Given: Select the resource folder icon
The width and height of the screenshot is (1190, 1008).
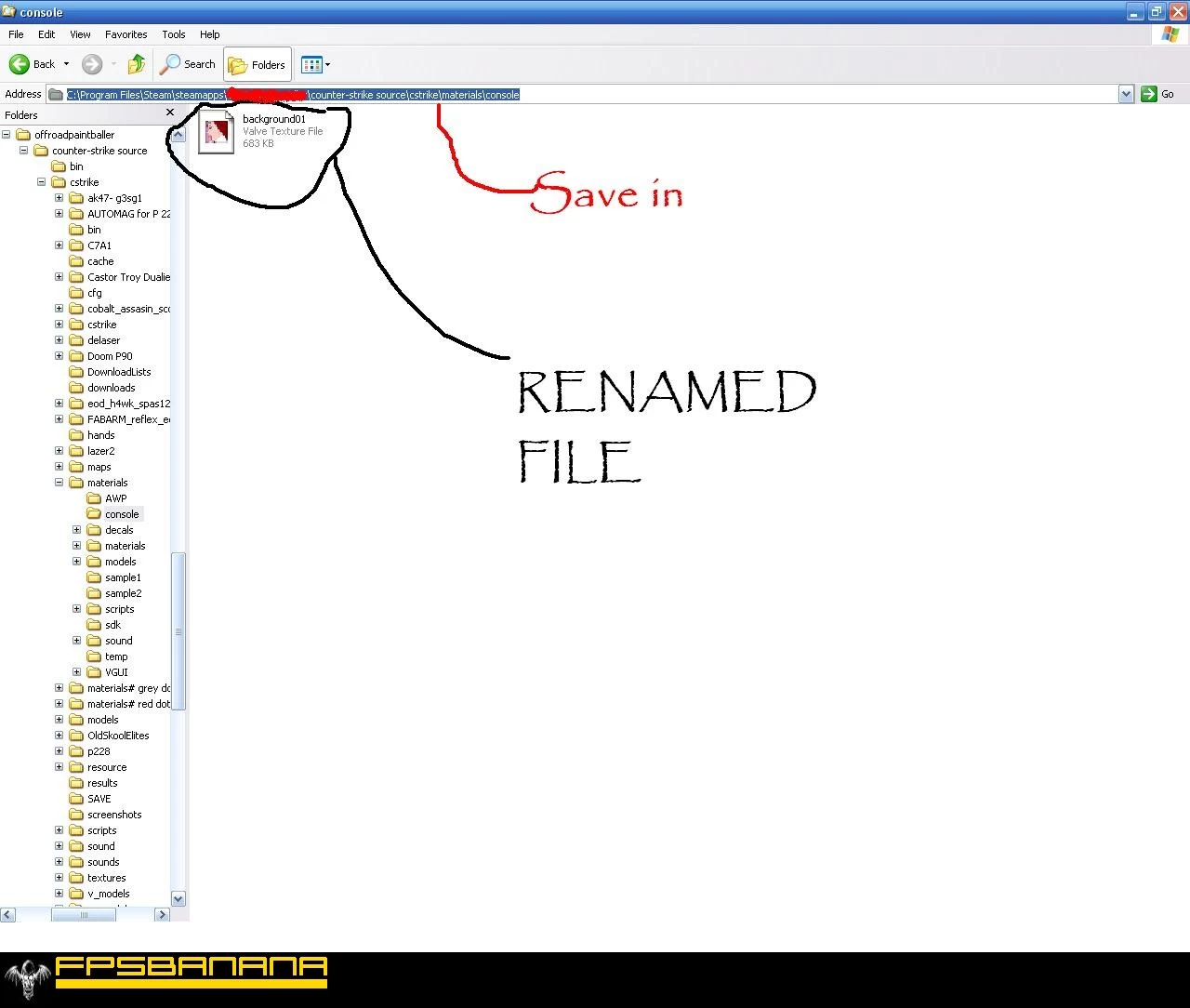Looking at the screenshot, I should tap(76, 767).
